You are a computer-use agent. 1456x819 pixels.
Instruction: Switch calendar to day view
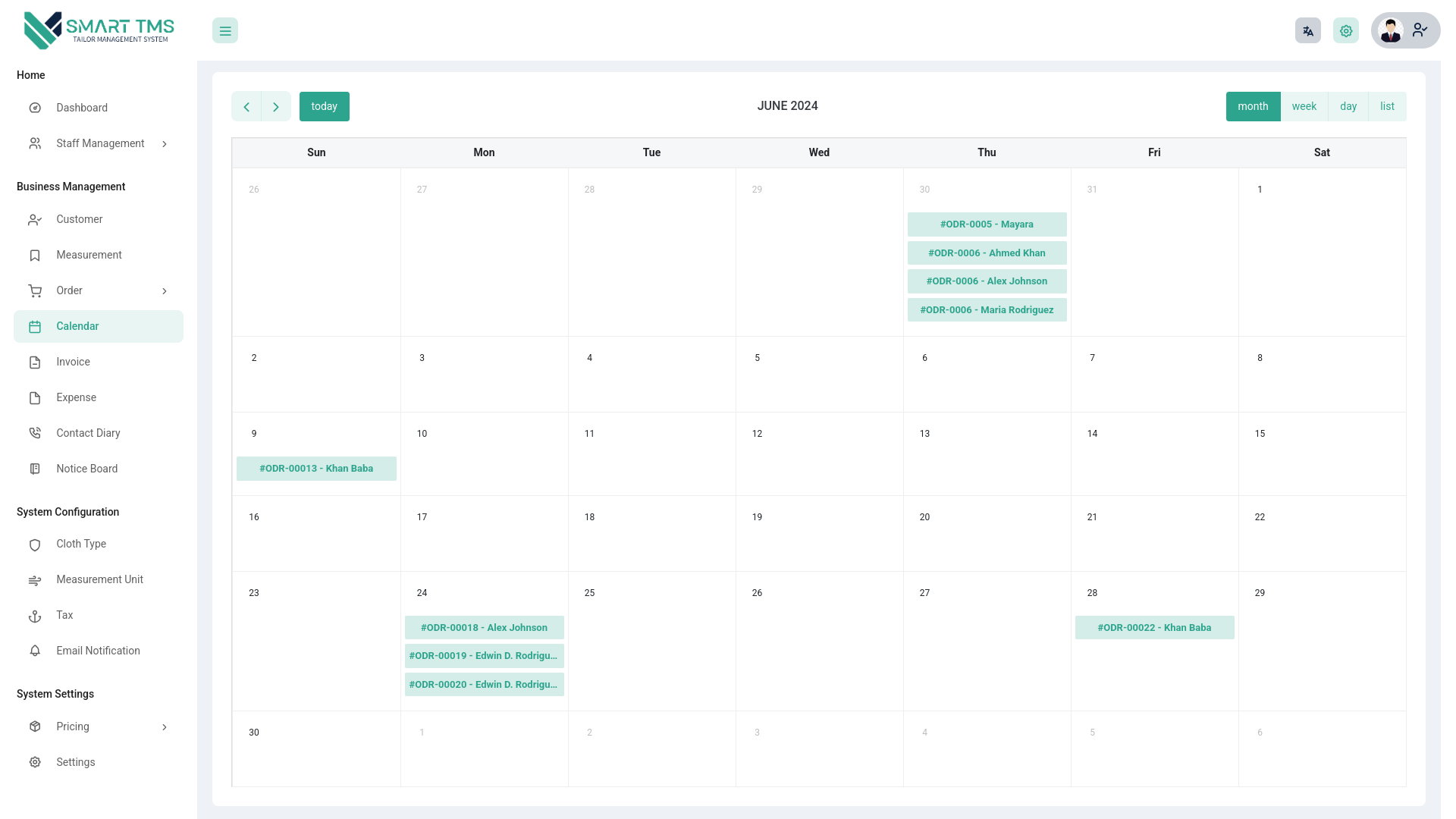(1348, 106)
